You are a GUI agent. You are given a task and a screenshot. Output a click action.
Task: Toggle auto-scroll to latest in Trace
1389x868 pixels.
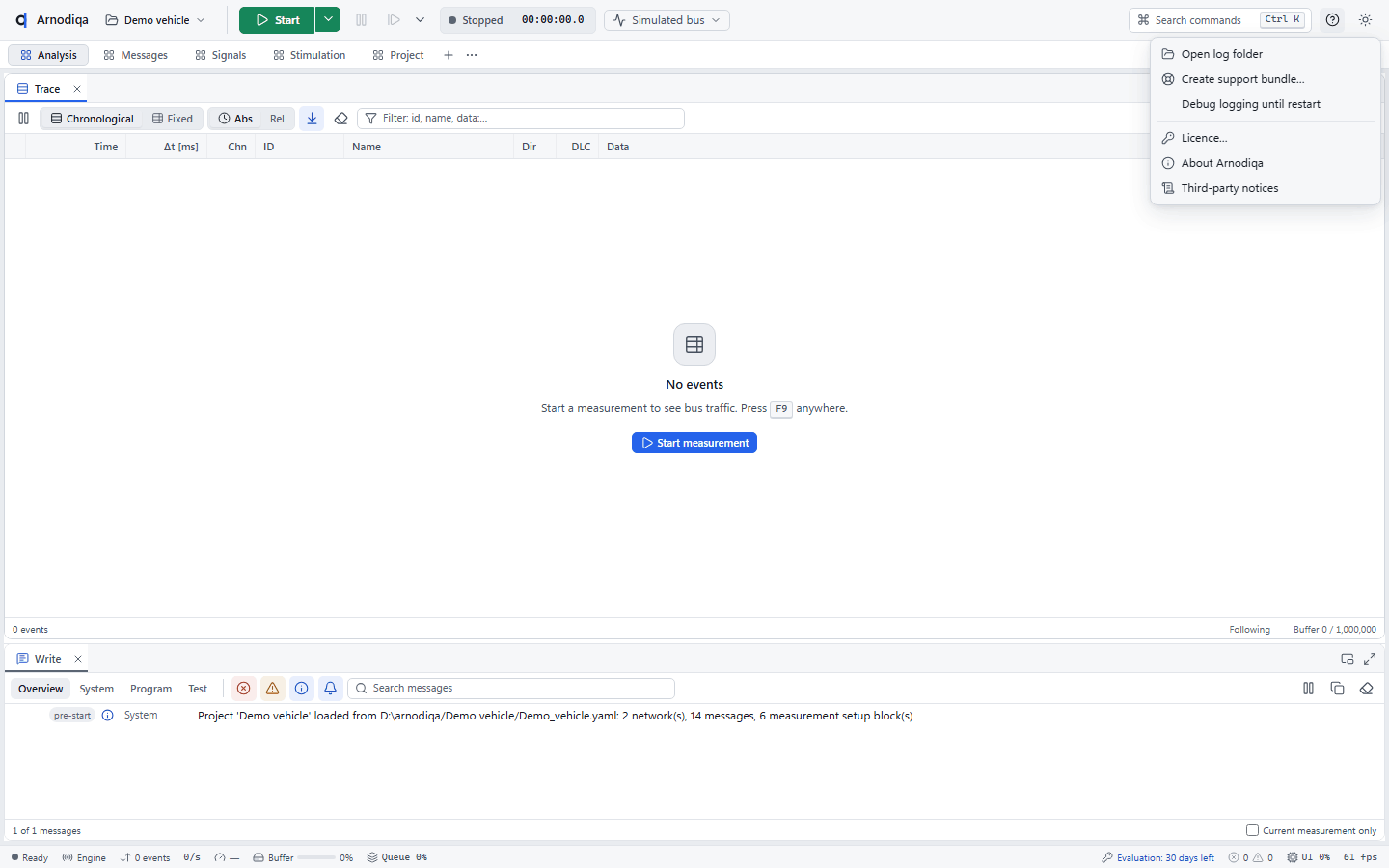312,119
